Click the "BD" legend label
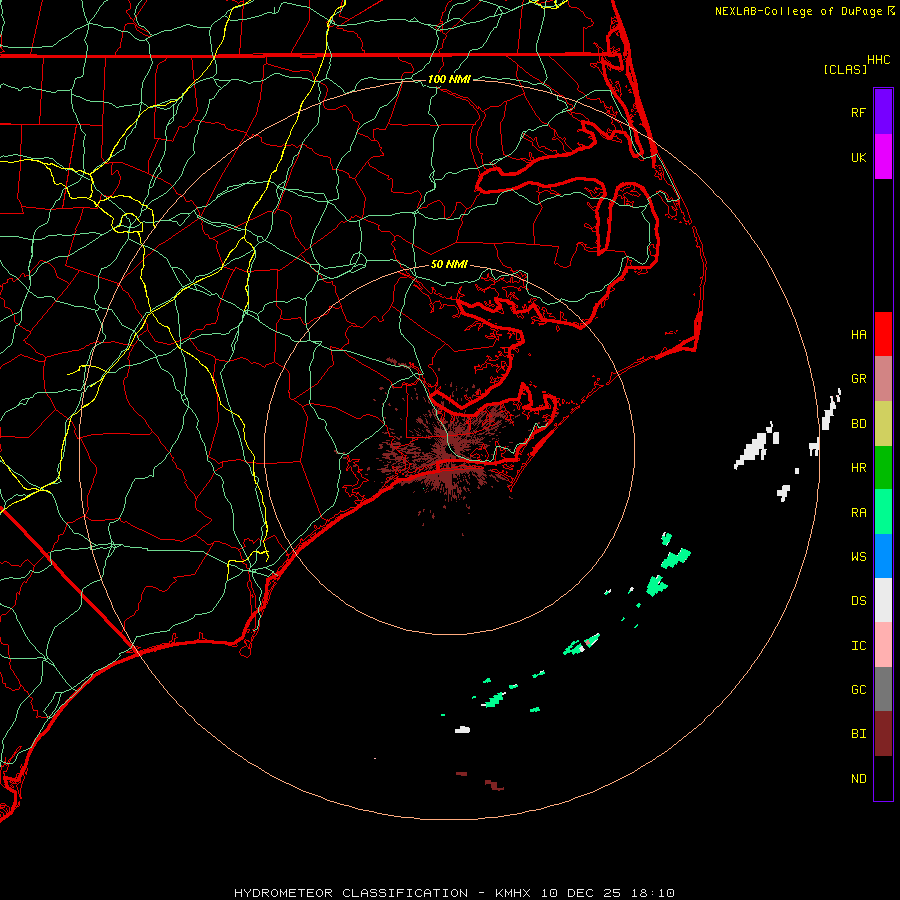This screenshot has width=900, height=900. 858,424
